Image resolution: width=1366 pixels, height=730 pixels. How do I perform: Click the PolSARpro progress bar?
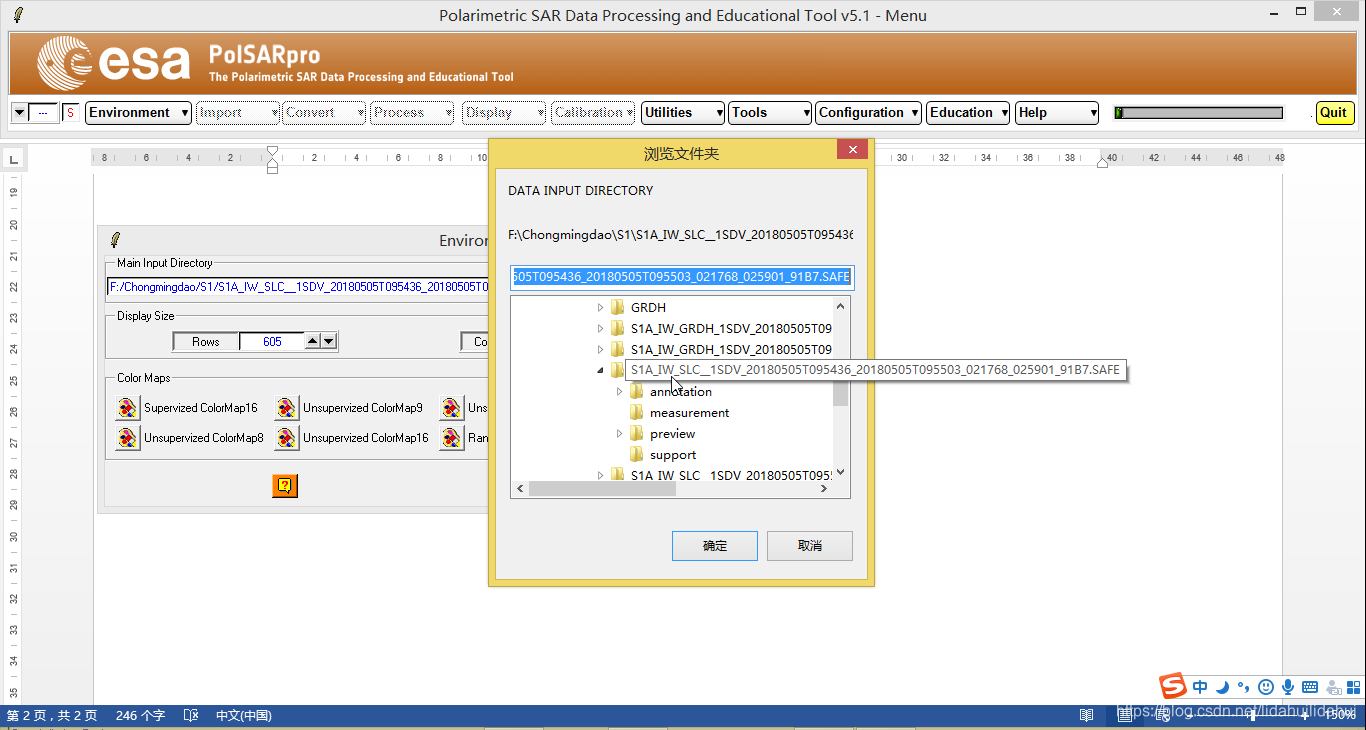coord(1198,113)
